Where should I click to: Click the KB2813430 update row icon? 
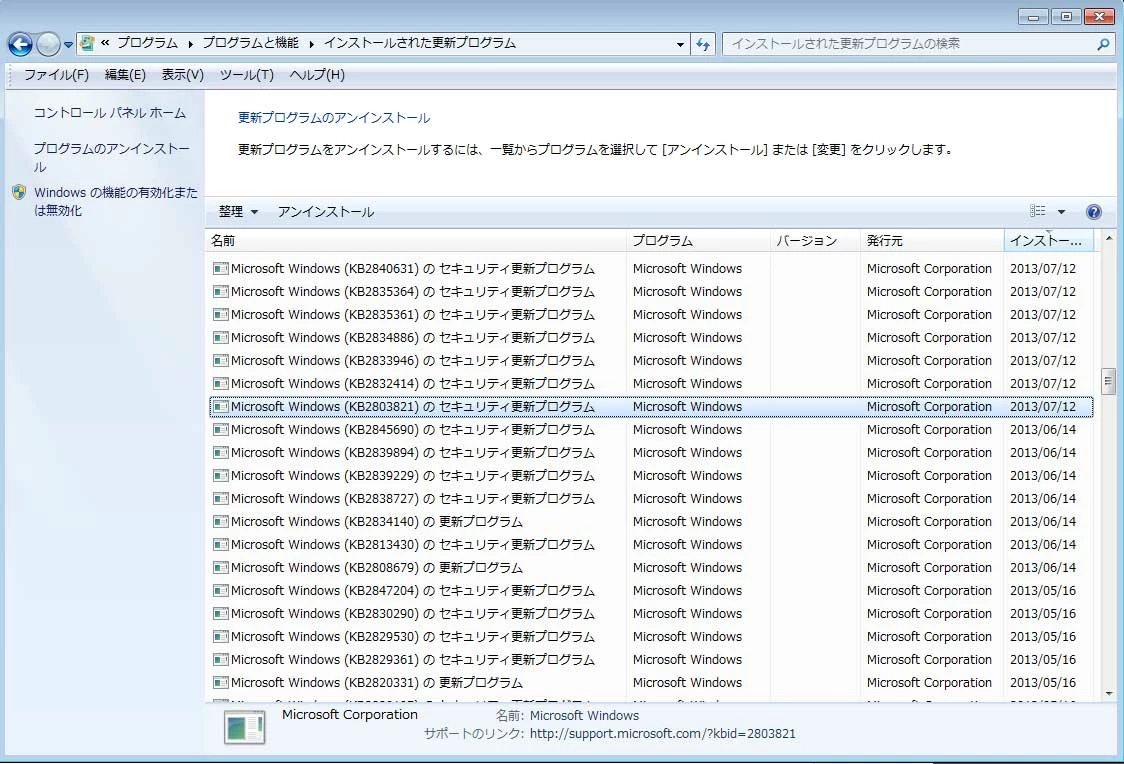[221, 545]
